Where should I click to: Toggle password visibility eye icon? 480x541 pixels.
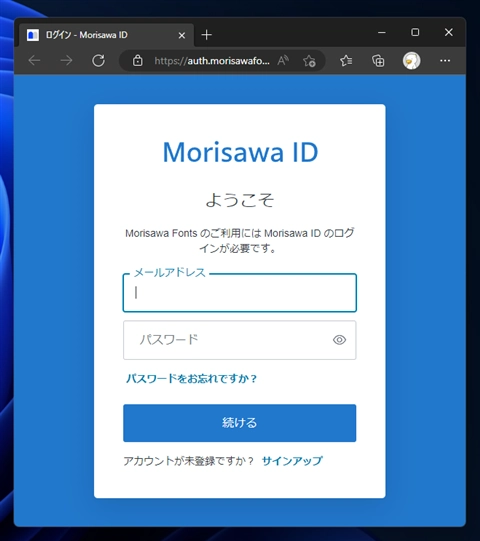click(x=340, y=340)
